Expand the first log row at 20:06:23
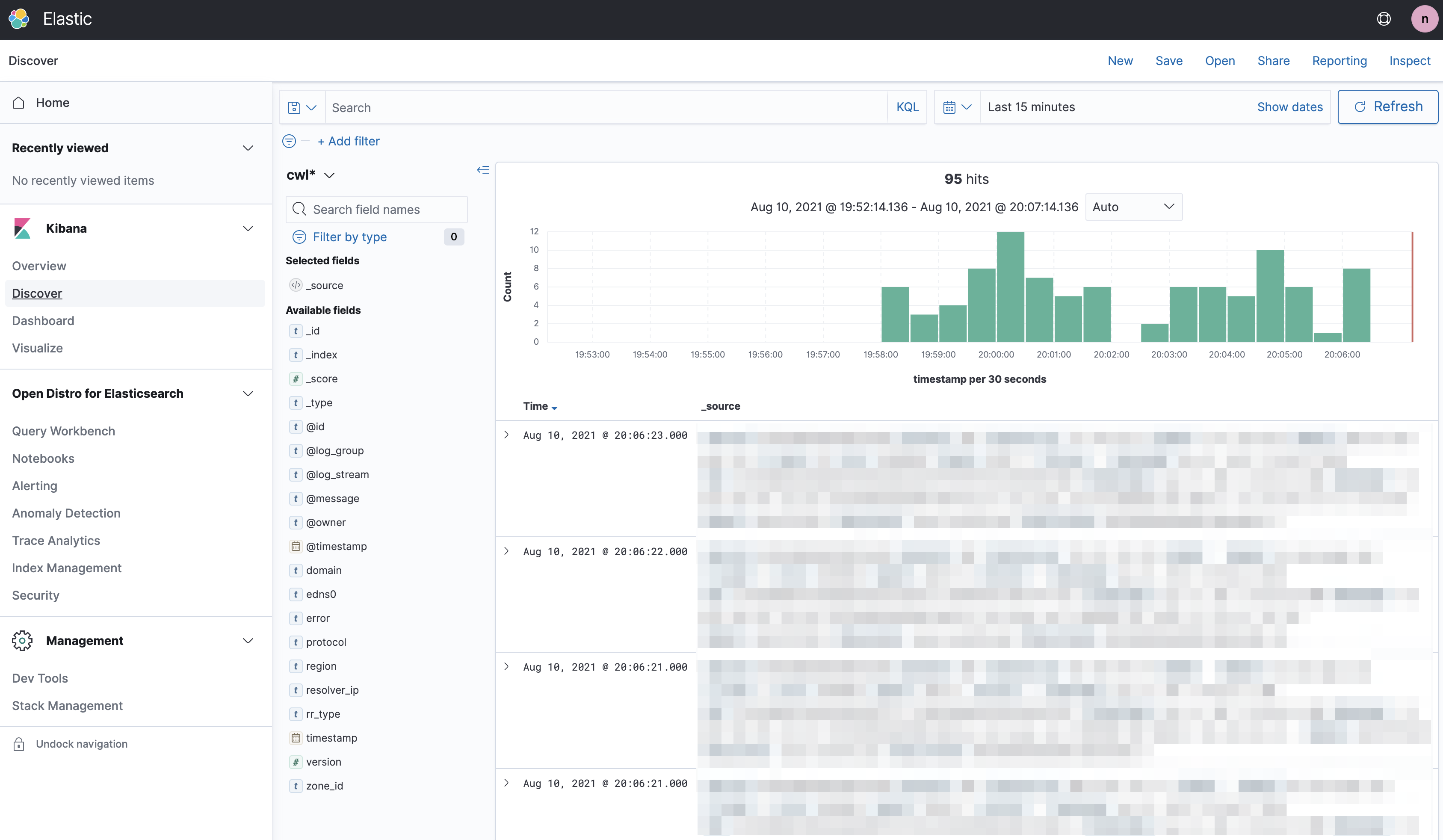This screenshot has height=840, width=1443. point(506,435)
